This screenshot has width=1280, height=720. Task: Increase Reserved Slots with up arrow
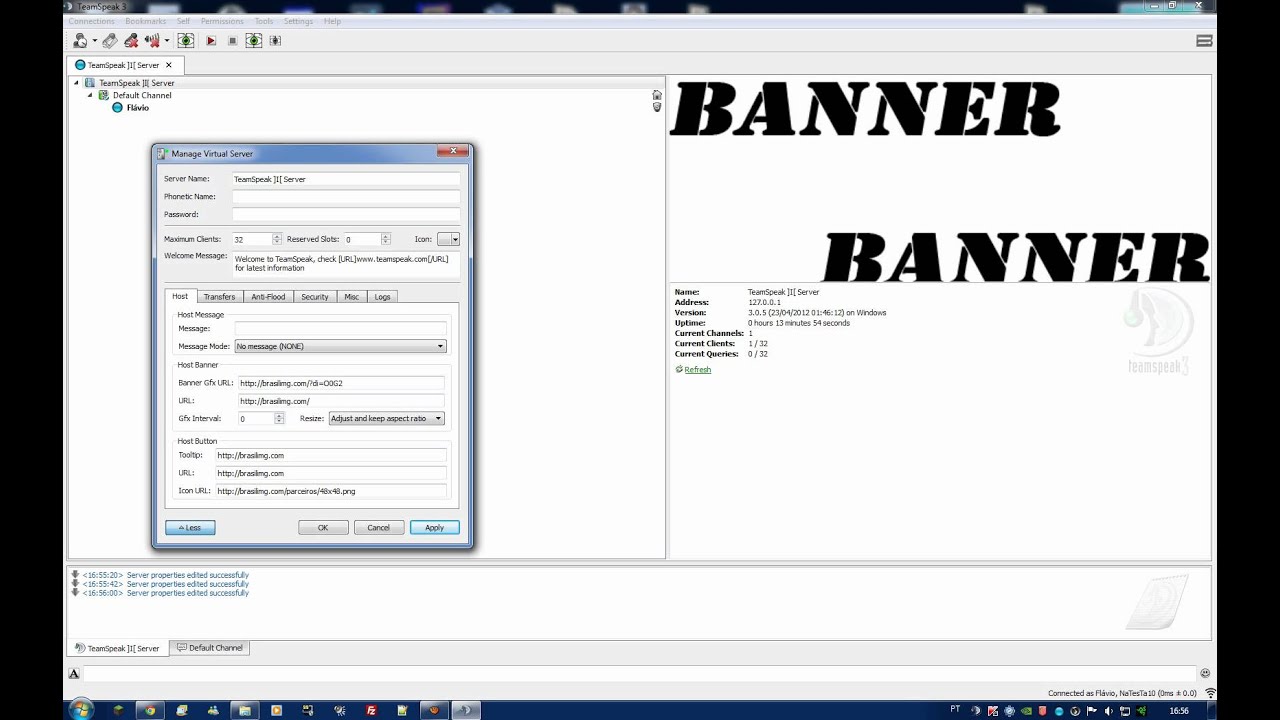(x=385, y=236)
